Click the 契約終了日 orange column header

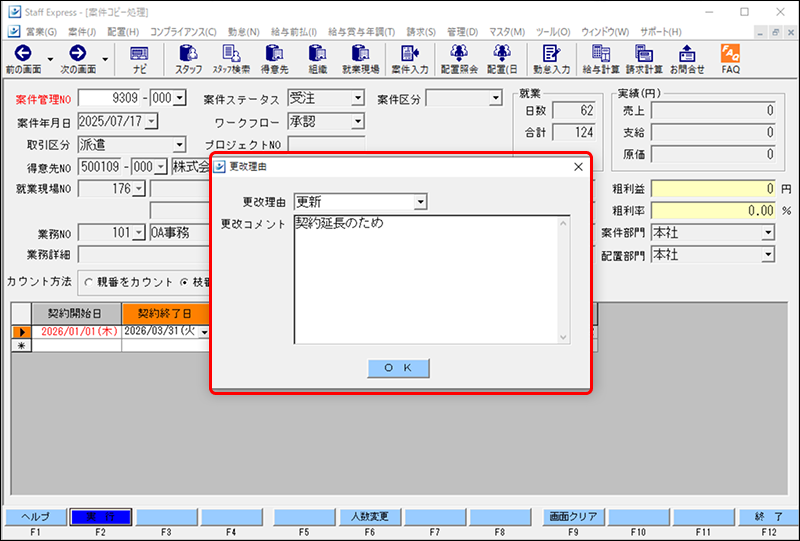[166, 313]
